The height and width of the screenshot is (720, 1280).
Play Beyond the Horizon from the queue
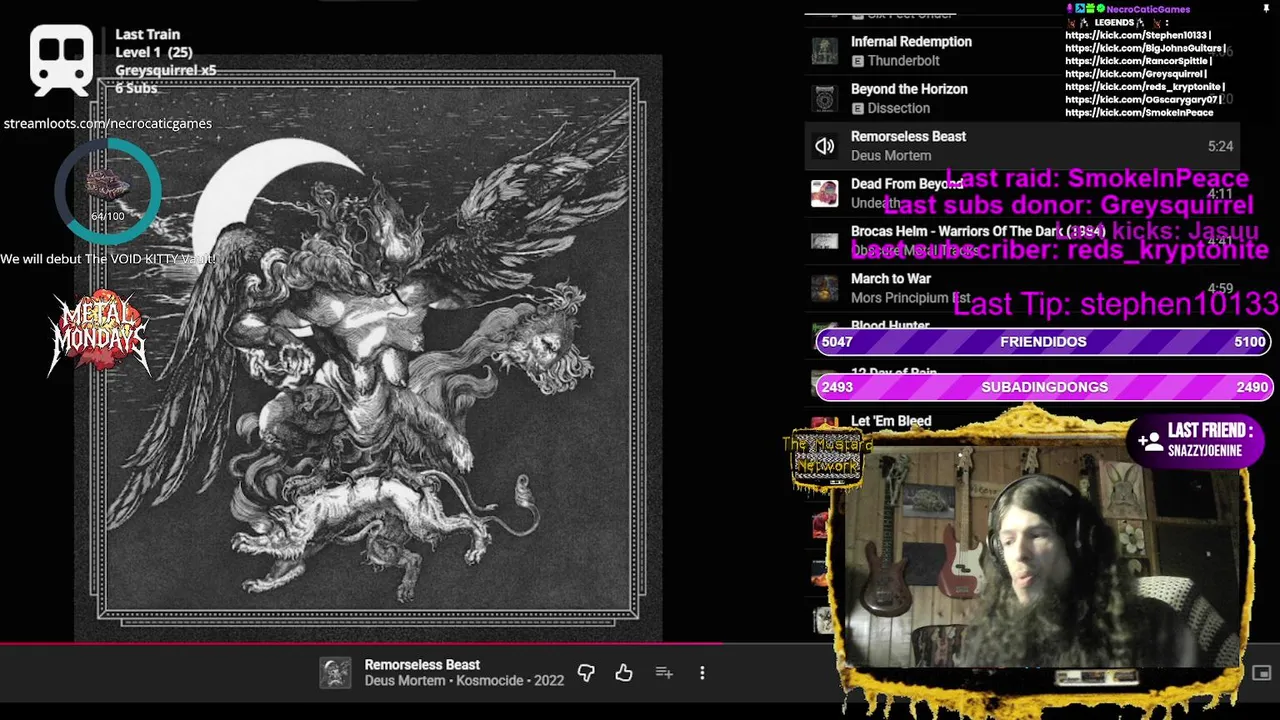pyautogui.click(x=909, y=89)
